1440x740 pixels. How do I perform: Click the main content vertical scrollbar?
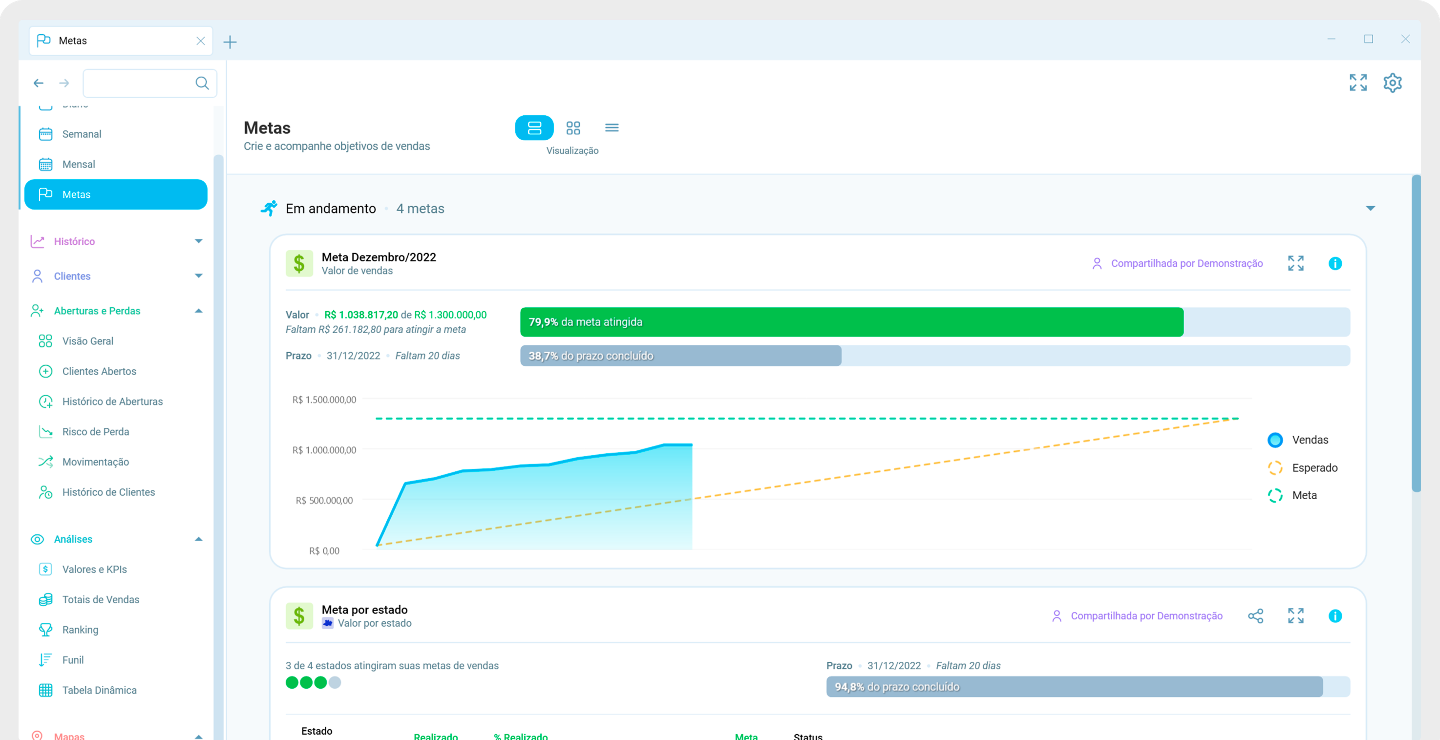coord(1416,333)
